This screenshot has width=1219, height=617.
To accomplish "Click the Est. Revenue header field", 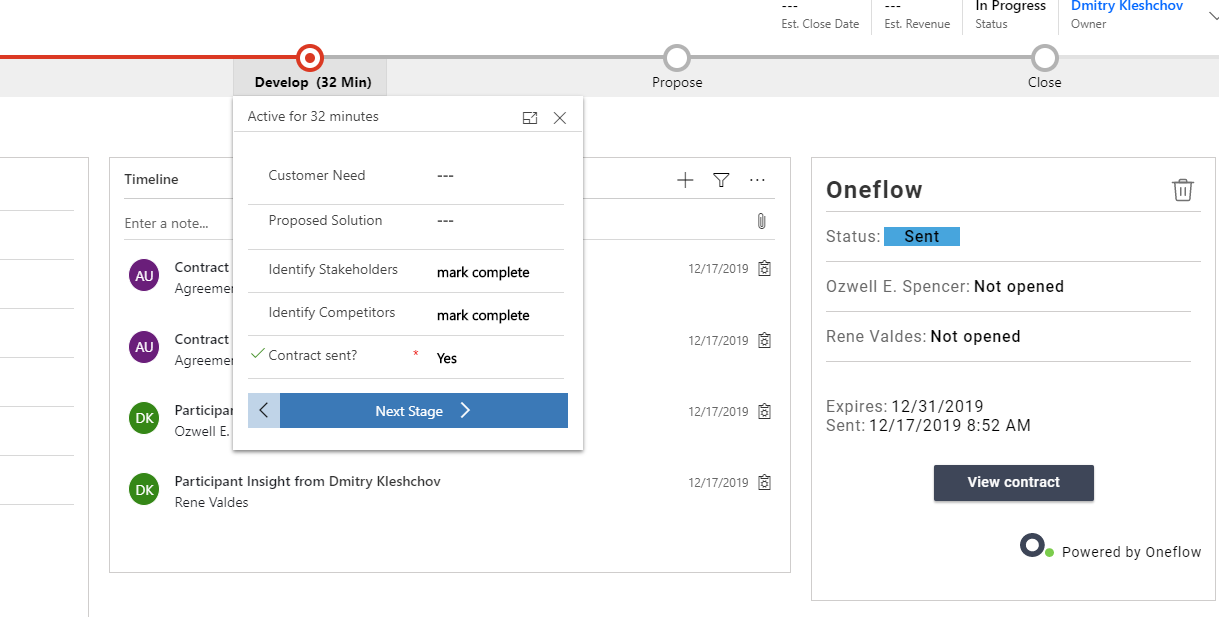I will [x=917, y=14].
